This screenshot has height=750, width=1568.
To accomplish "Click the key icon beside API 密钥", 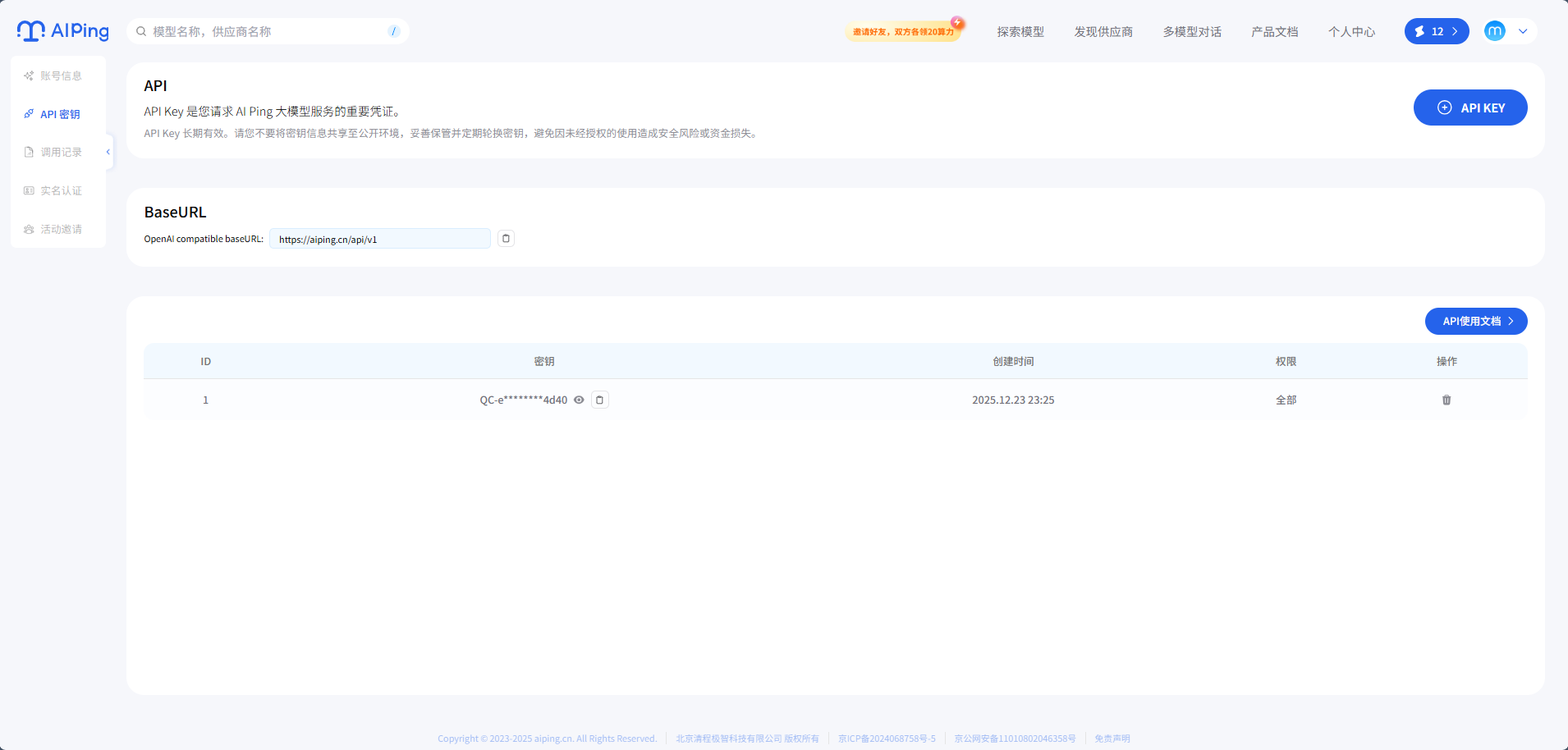I will tap(29, 114).
